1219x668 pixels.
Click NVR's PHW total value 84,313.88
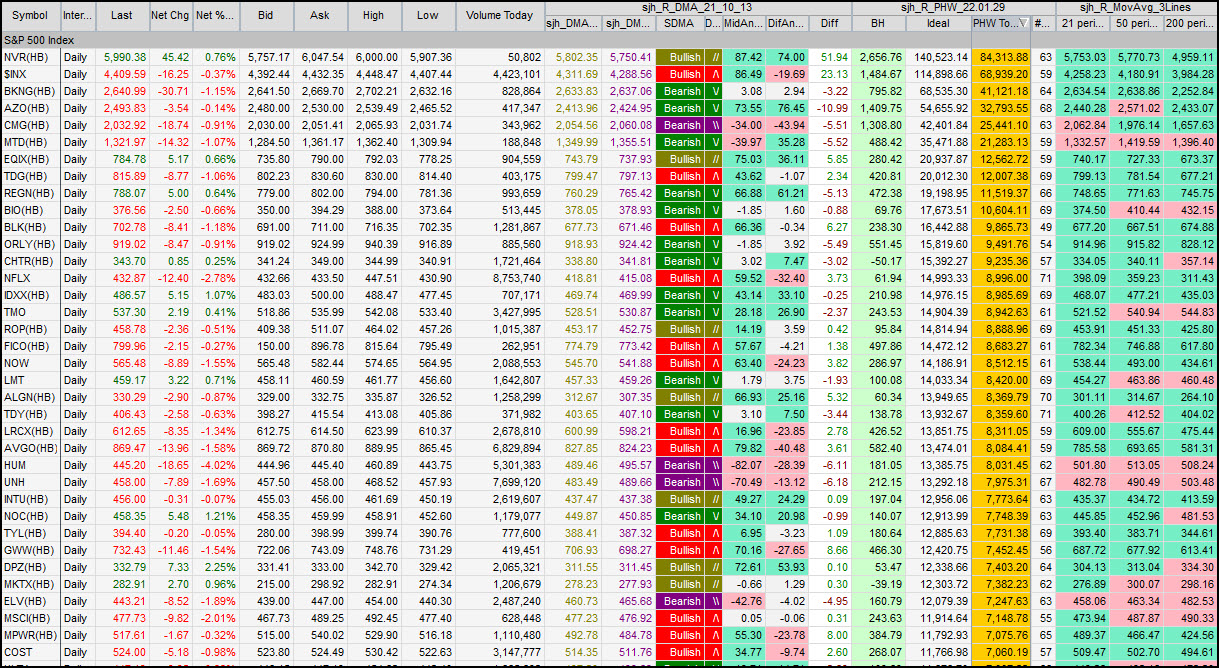1001,57
